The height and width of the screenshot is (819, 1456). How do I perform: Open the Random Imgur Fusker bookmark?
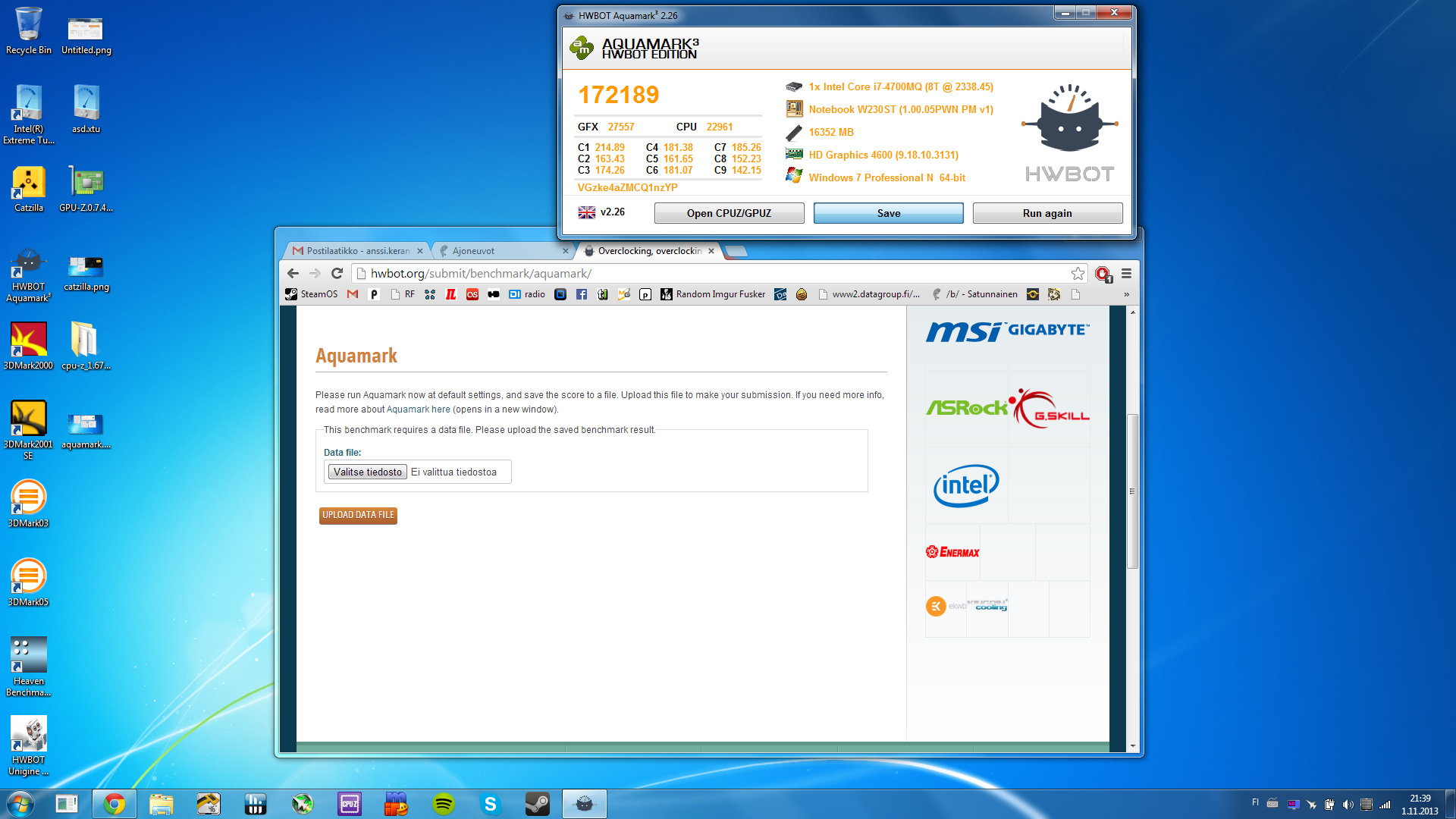tap(713, 294)
